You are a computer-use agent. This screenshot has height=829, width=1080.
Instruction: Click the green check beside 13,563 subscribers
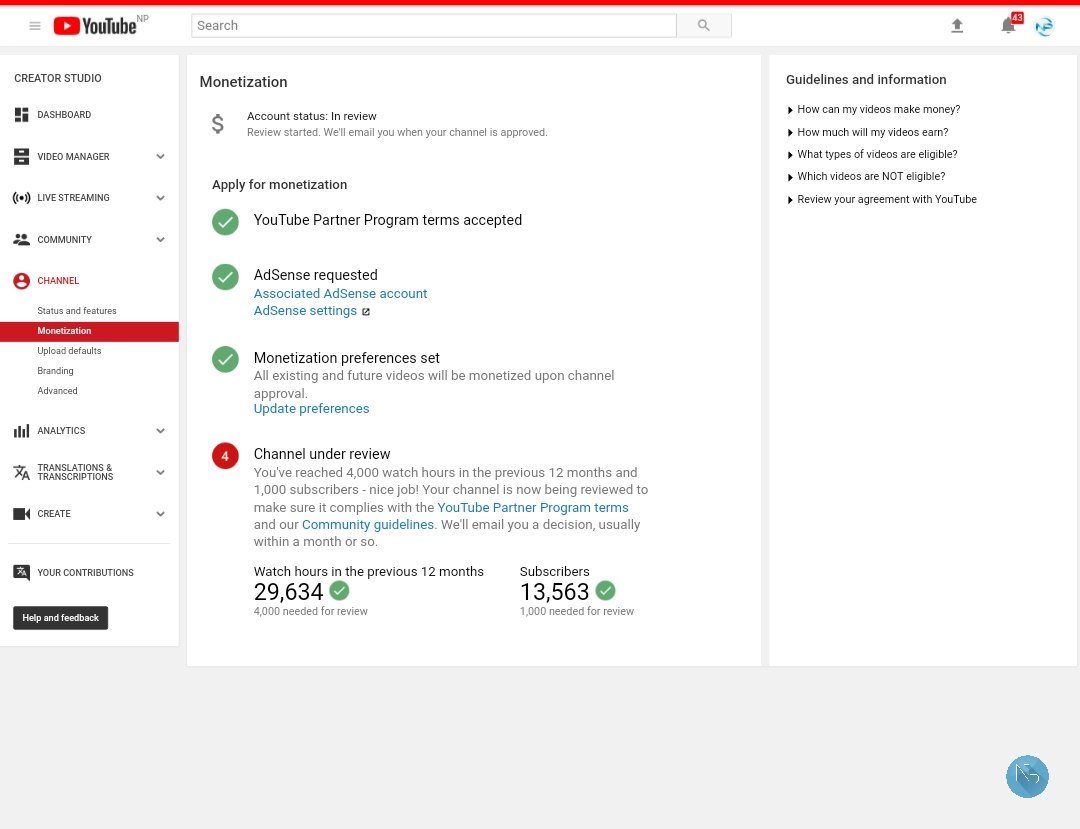coord(605,590)
